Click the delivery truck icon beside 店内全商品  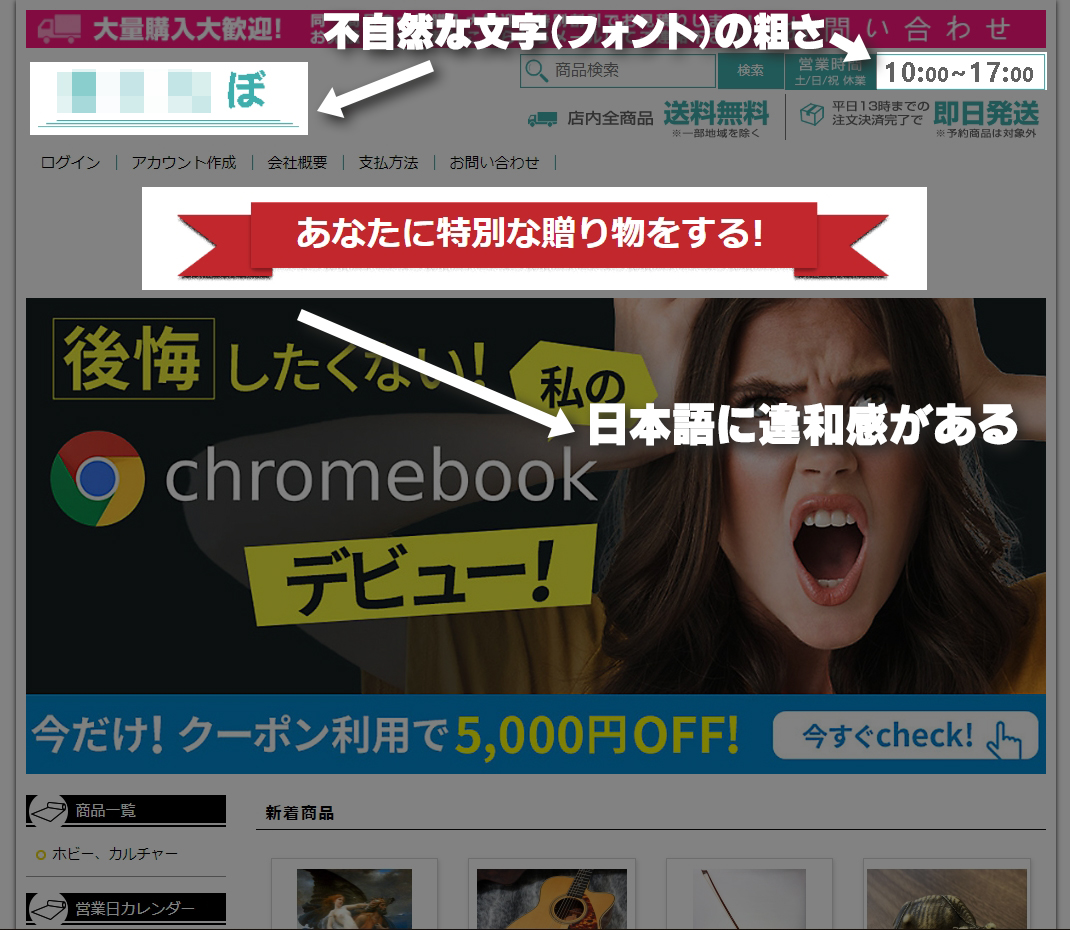point(543,119)
